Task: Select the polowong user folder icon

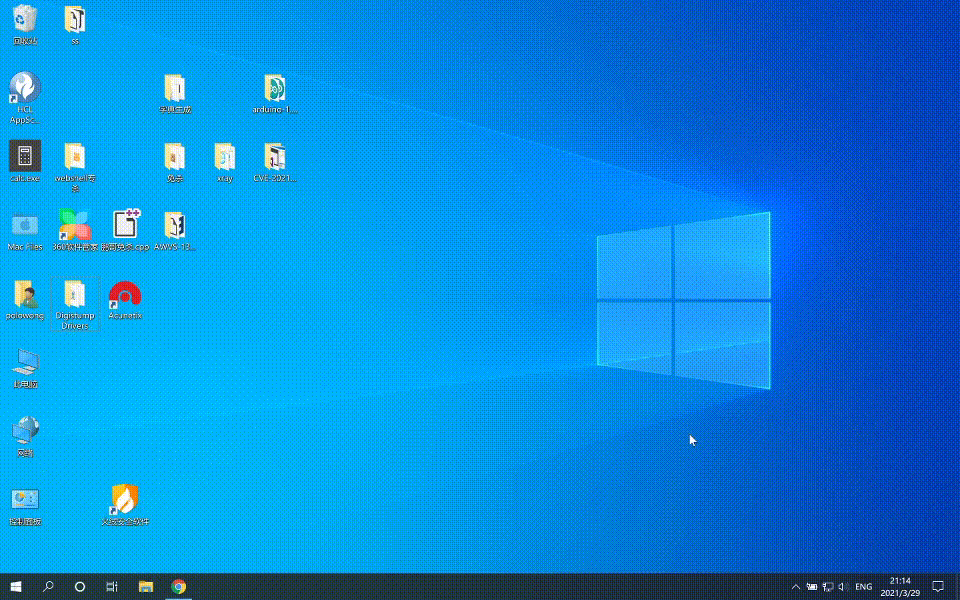Action: (x=25, y=299)
